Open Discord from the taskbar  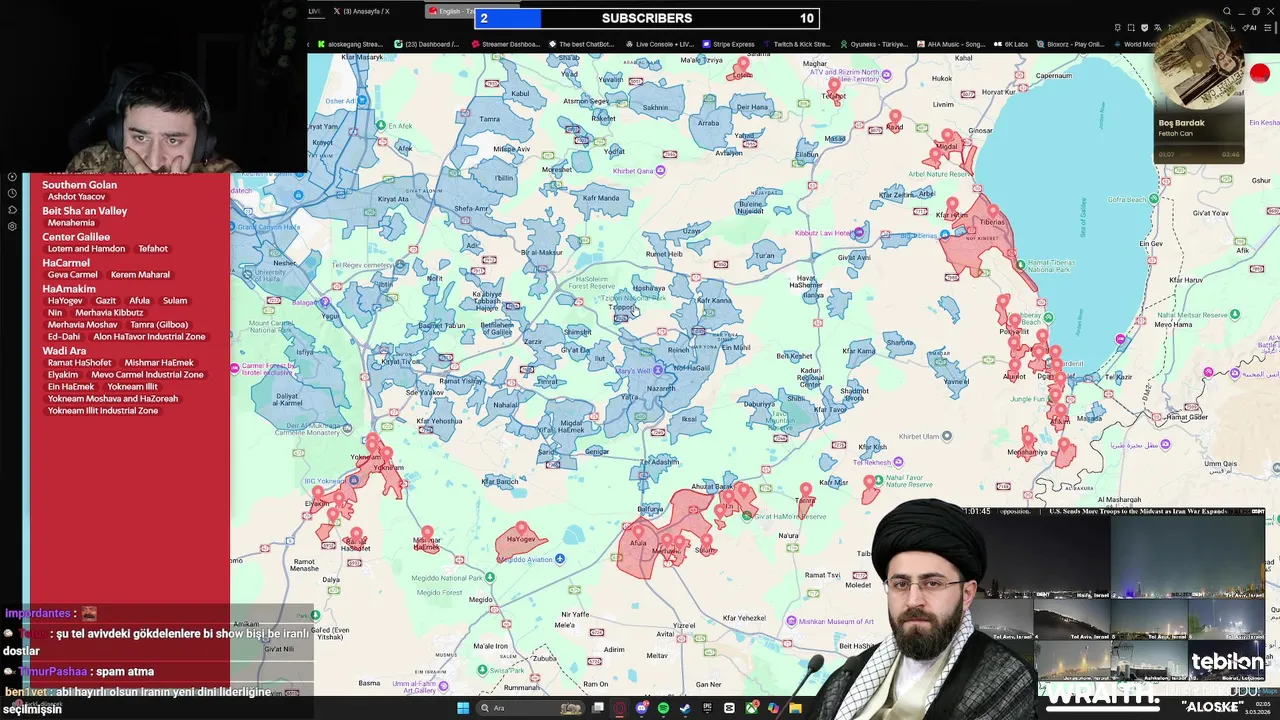pos(641,708)
